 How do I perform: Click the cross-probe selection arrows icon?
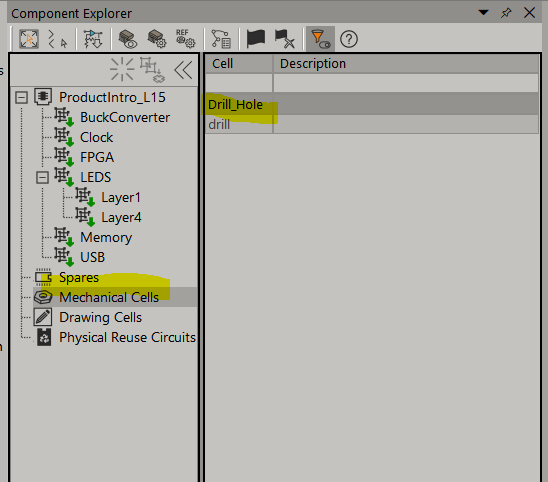point(57,39)
